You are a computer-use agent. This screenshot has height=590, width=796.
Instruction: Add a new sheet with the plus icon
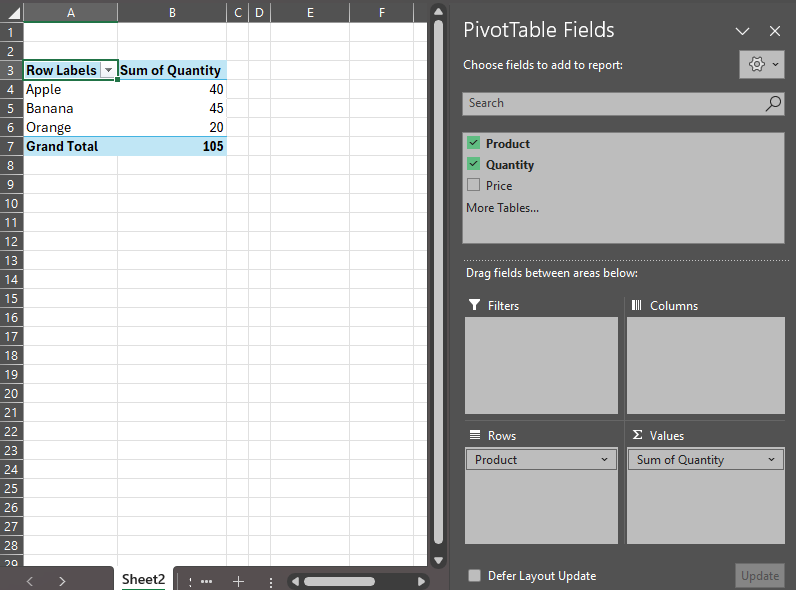238,581
